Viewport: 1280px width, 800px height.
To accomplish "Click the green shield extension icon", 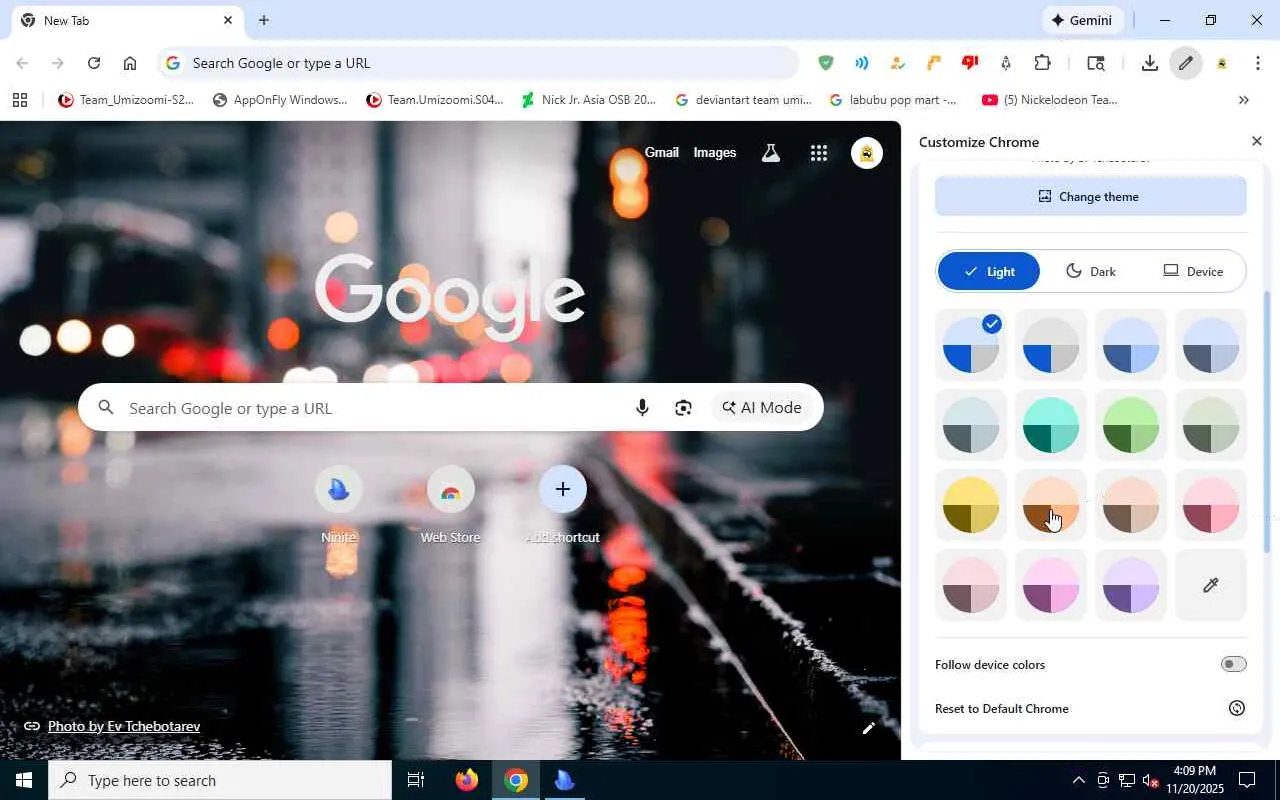I will (x=825, y=63).
